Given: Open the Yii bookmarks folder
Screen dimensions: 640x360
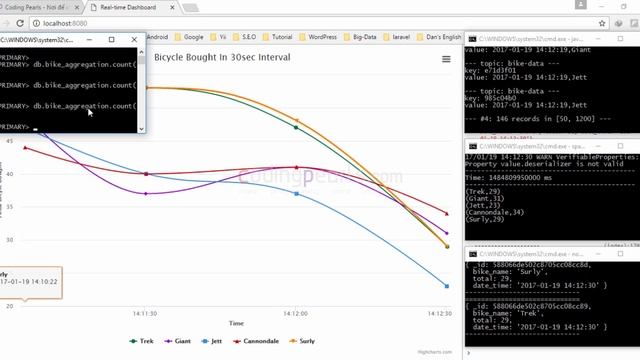Looking at the screenshot, I should (218, 37).
